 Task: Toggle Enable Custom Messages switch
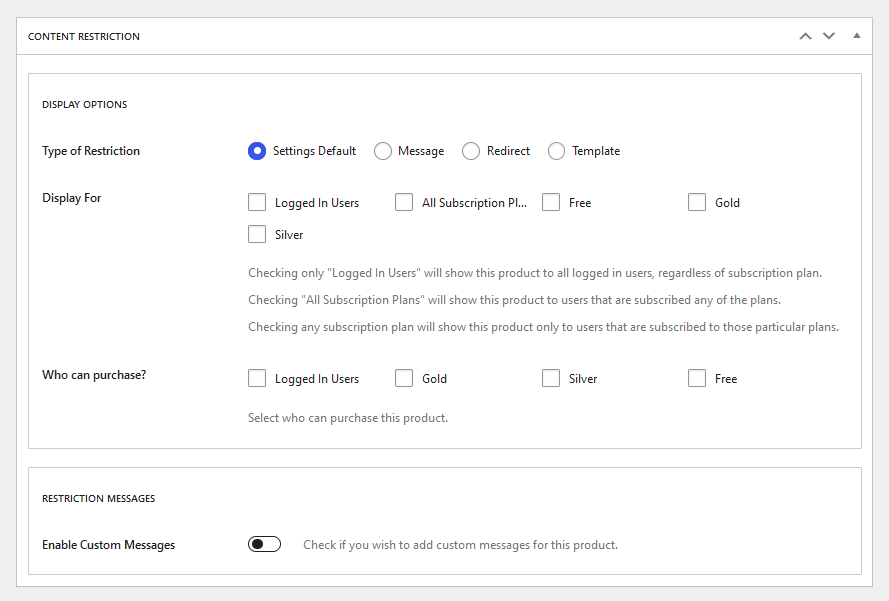click(x=264, y=544)
